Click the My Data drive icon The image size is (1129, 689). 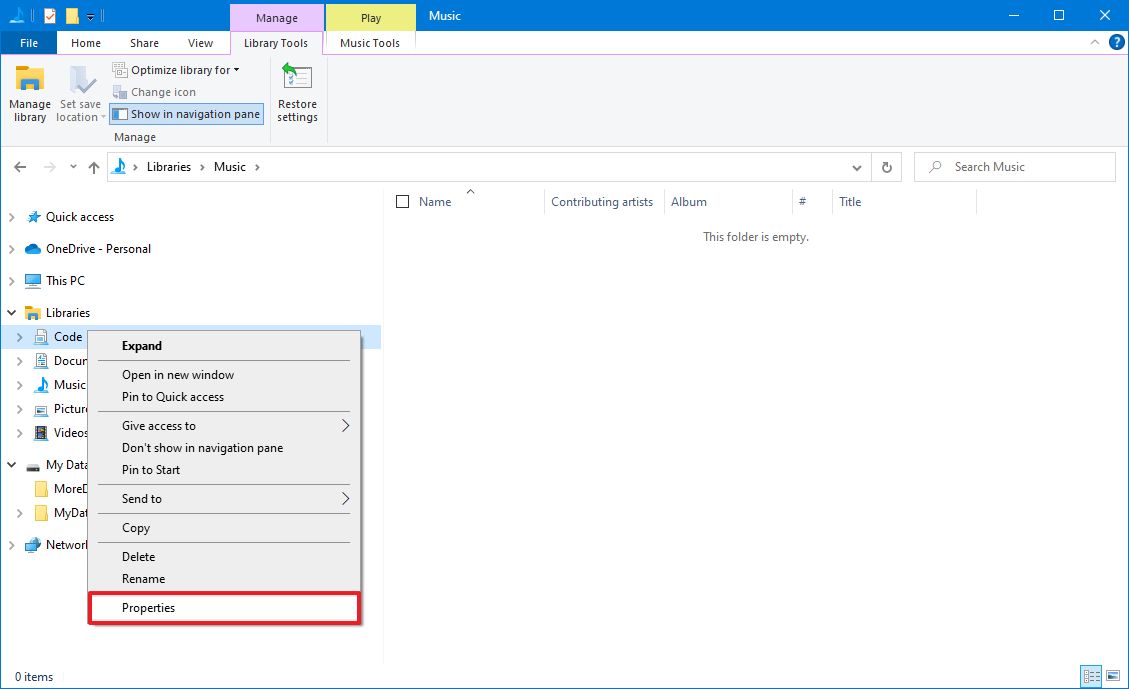[x=32, y=466]
